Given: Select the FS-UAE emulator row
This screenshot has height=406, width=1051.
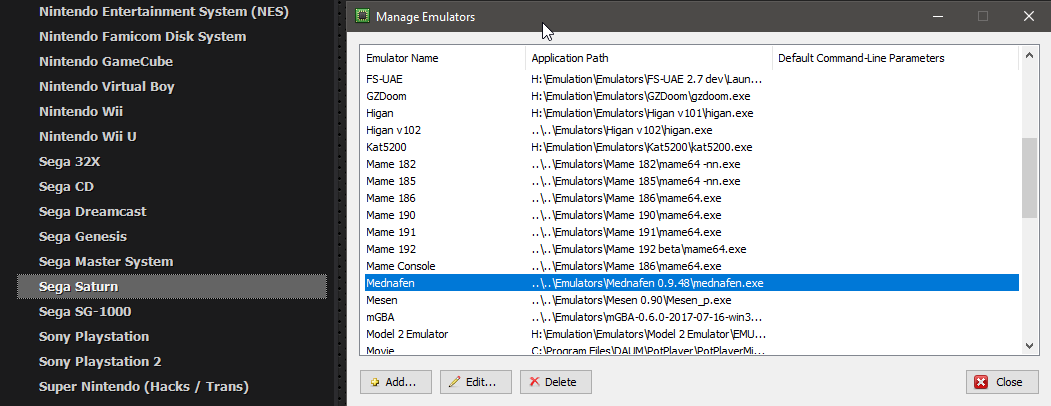Looking at the screenshot, I should (x=692, y=79).
